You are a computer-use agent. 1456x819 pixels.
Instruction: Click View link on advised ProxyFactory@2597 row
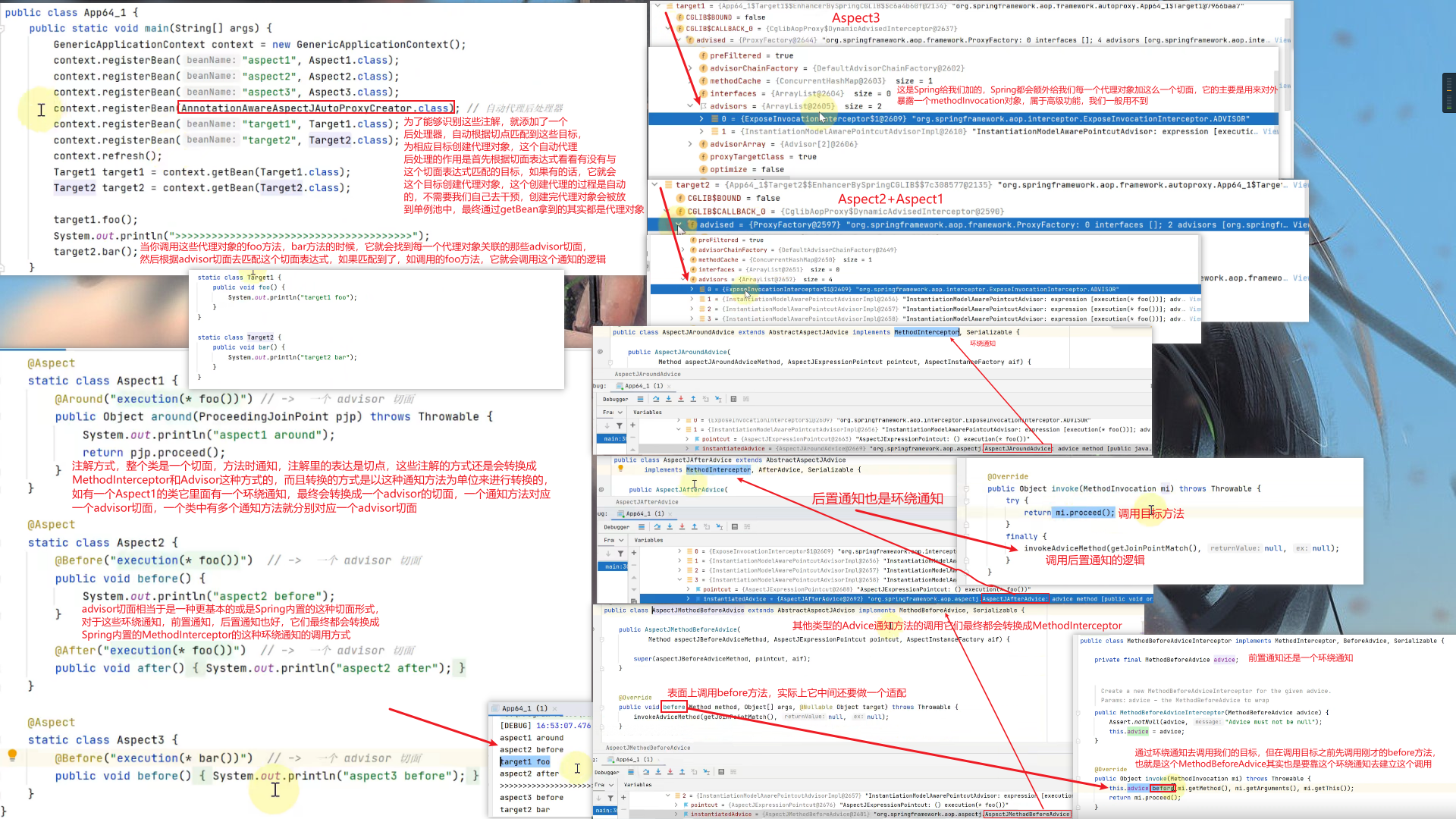(1300, 224)
